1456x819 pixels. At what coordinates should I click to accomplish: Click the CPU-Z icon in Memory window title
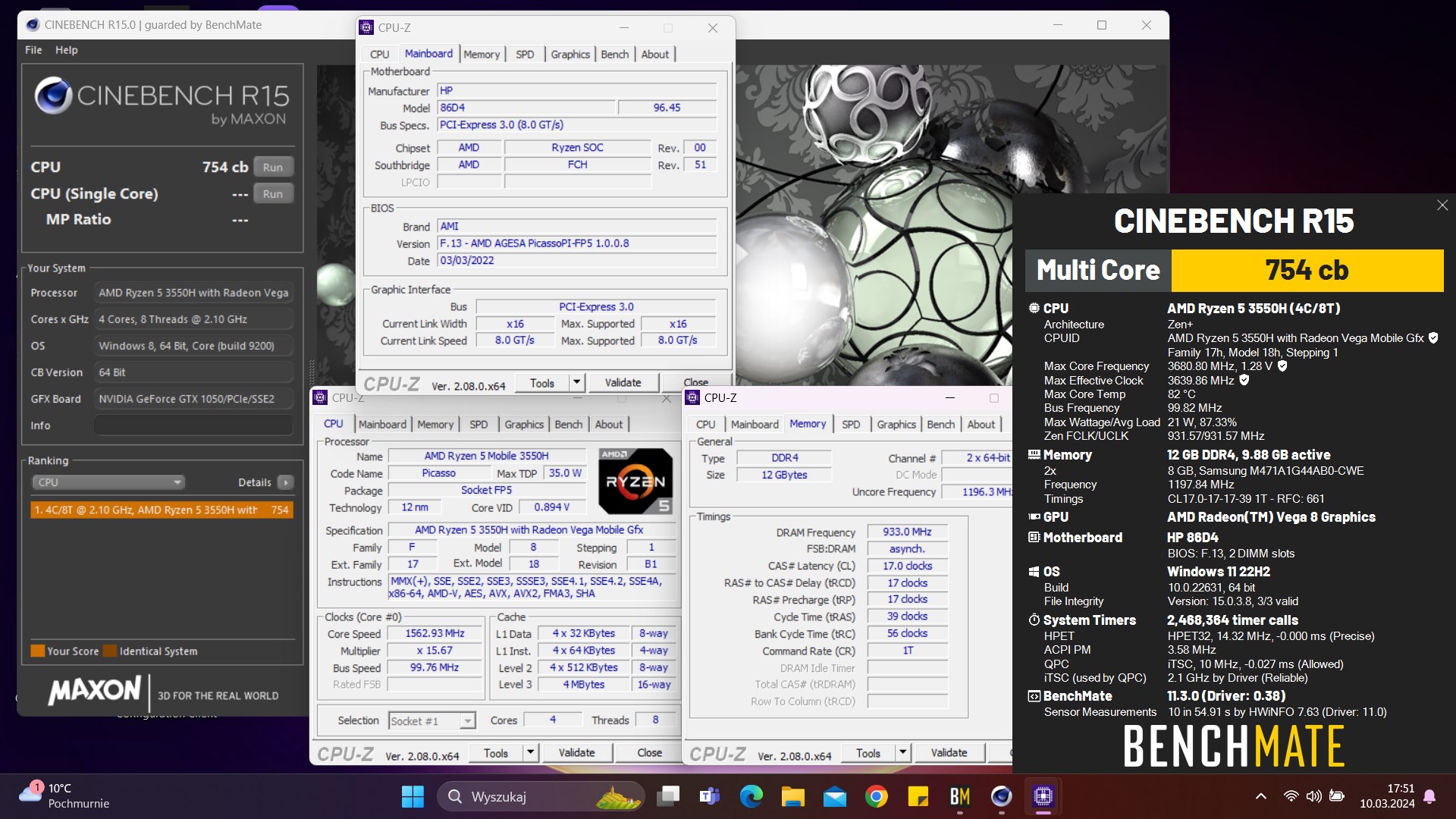pyautogui.click(x=692, y=397)
